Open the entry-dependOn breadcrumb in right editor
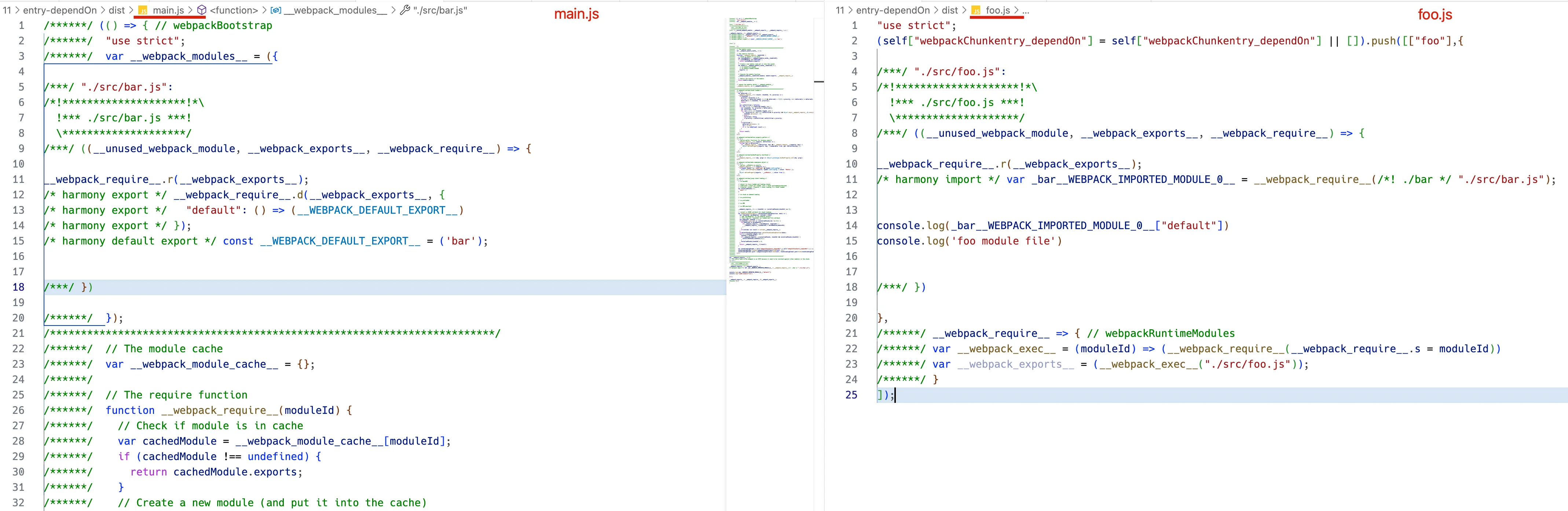This screenshot has height=511, width=1568. pyautogui.click(x=893, y=10)
